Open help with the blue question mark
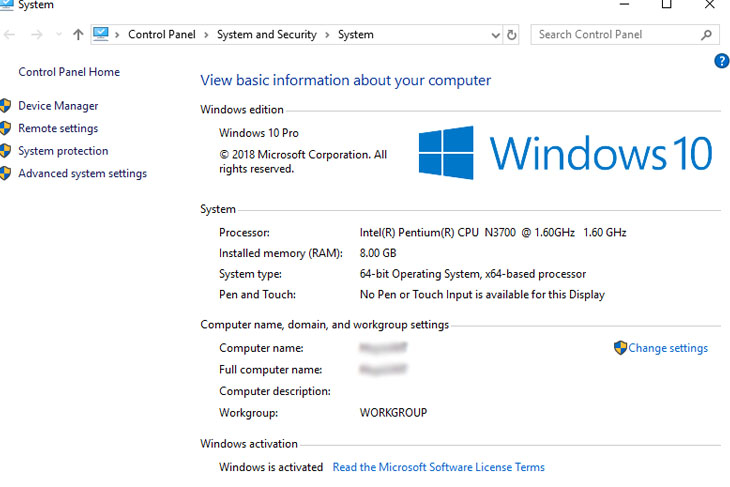This screenshot has height=487, width=730. [722, 61]
